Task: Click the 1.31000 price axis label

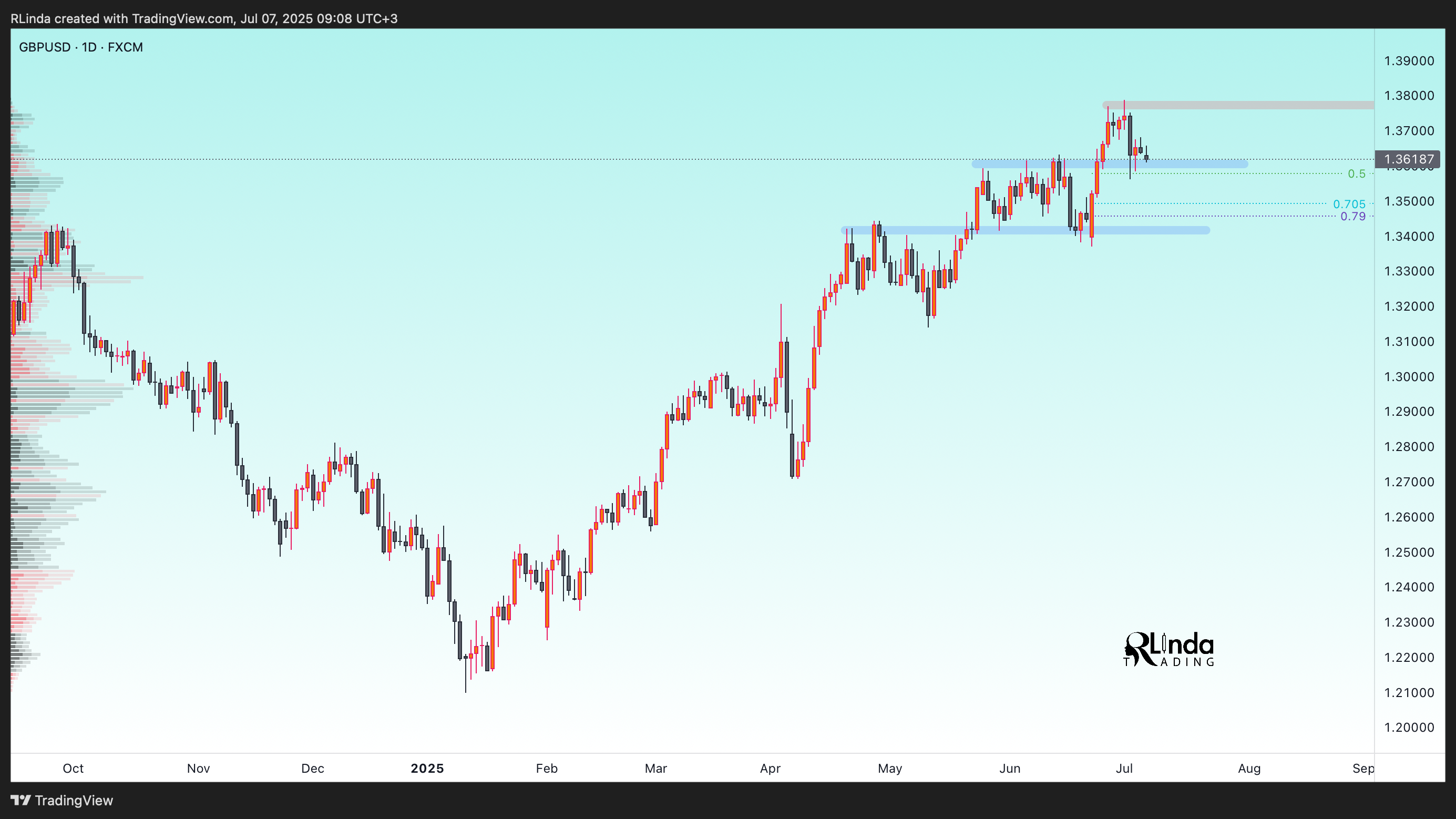Action: (x=1409, y=341)
